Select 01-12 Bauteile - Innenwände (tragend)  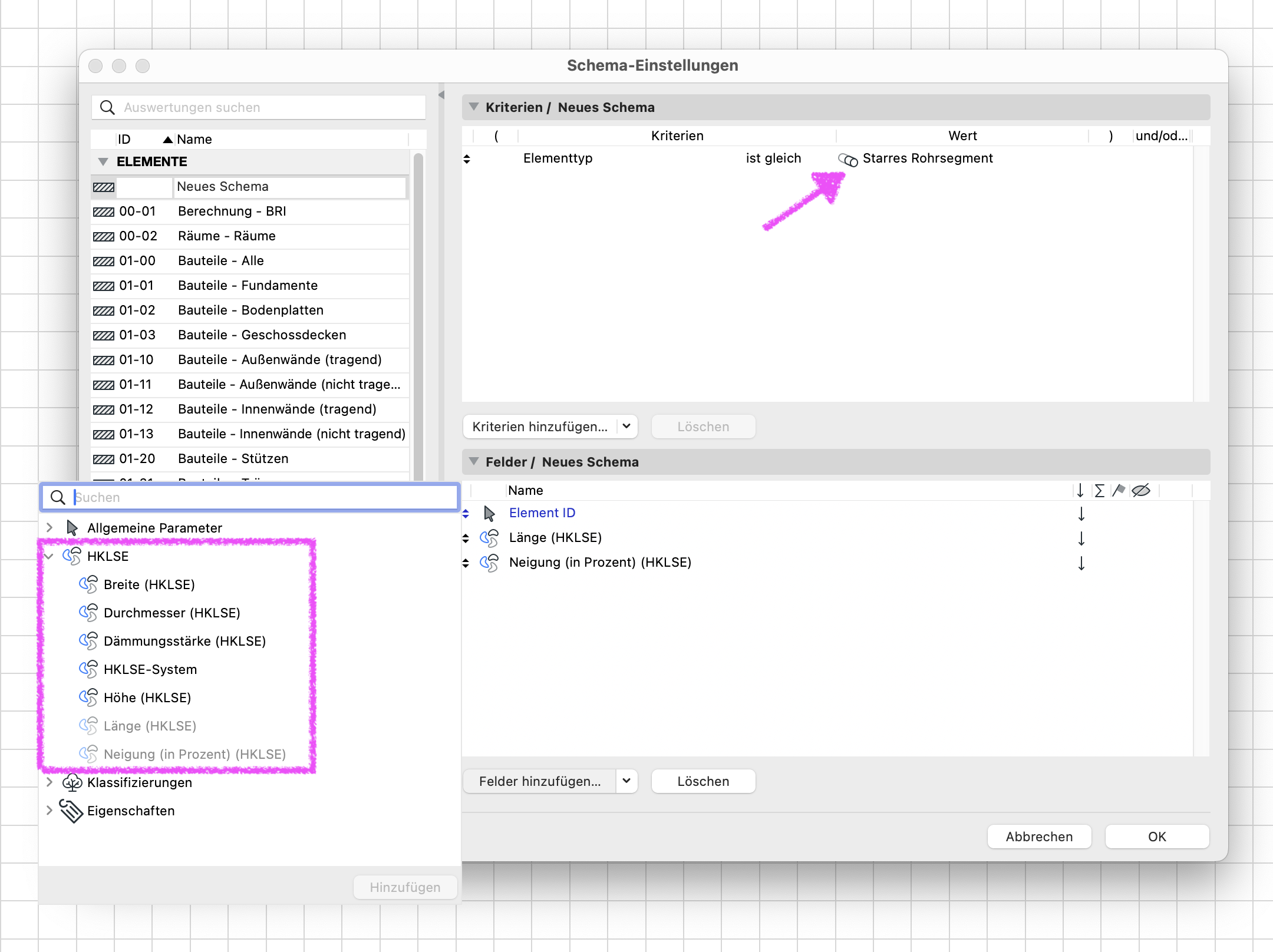(x=250, y=409)
